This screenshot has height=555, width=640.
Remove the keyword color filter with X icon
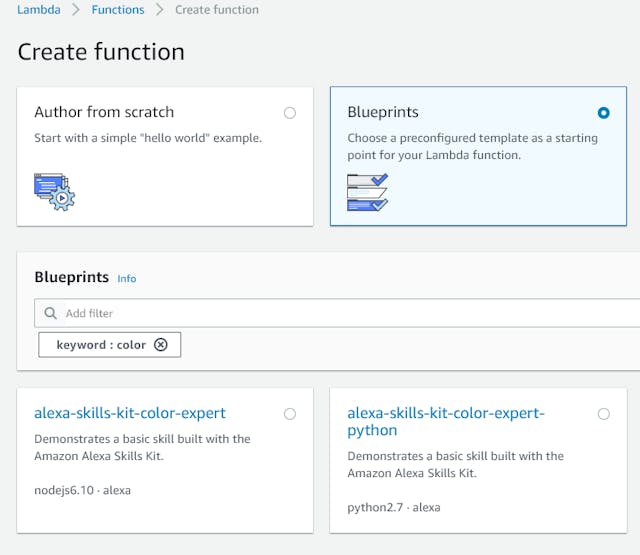tap(161, 345)
